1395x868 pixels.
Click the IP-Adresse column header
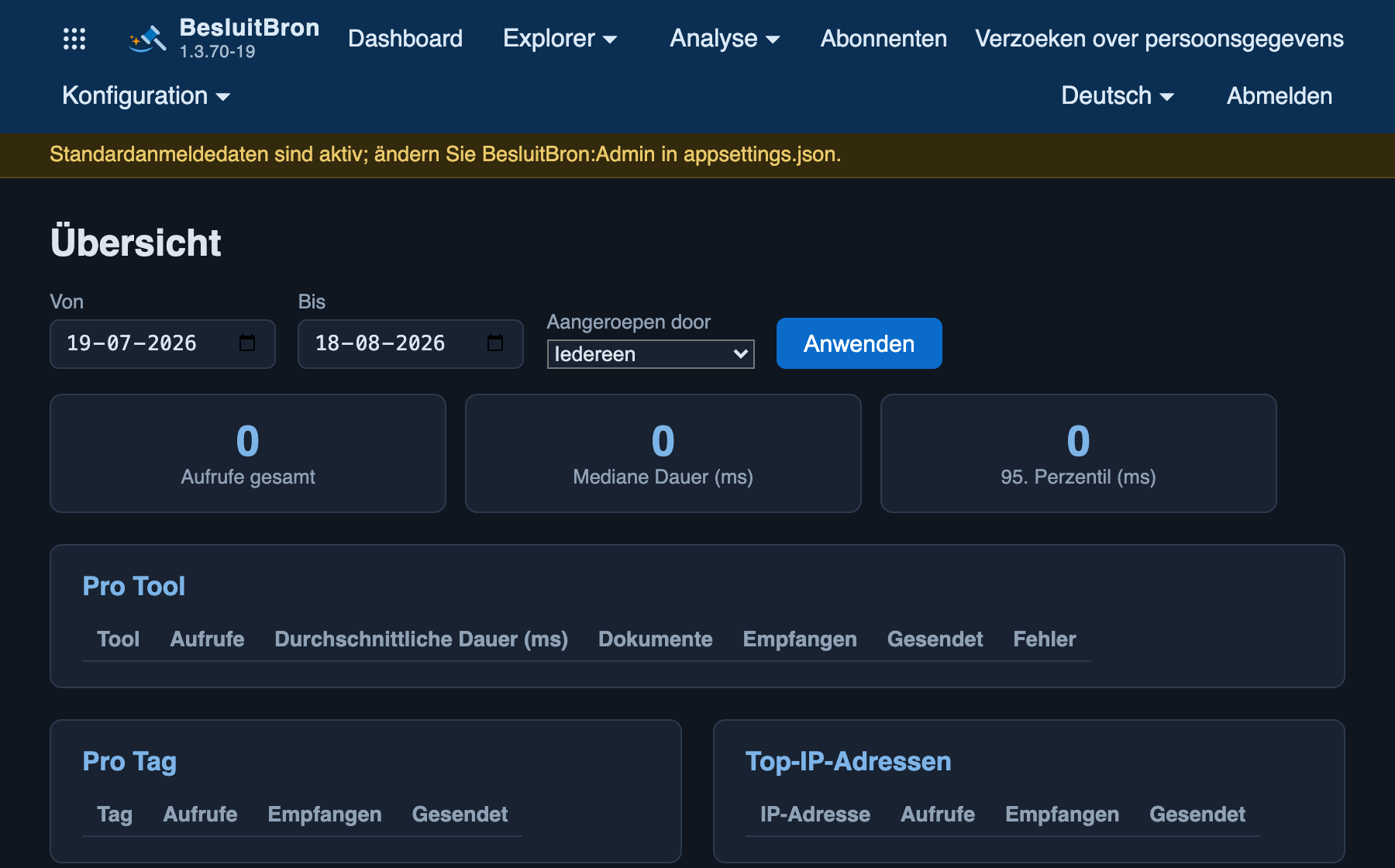pyautogui.click(x=815, y=815)
